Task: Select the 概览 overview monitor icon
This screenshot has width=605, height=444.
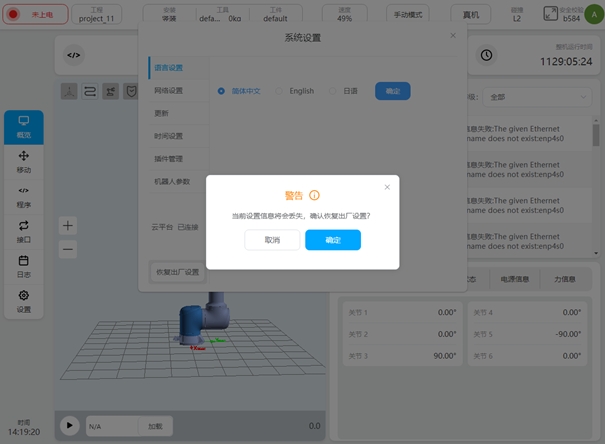Action: pos(24,126)
